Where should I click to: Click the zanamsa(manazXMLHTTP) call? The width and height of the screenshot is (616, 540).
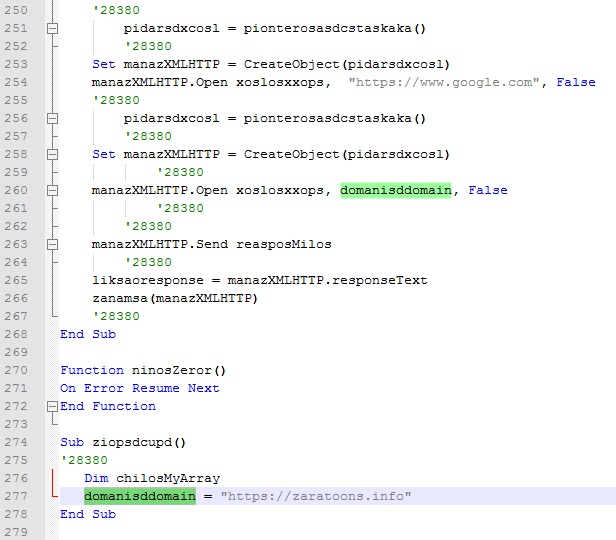pyautogui.click(x=175, y=299)
